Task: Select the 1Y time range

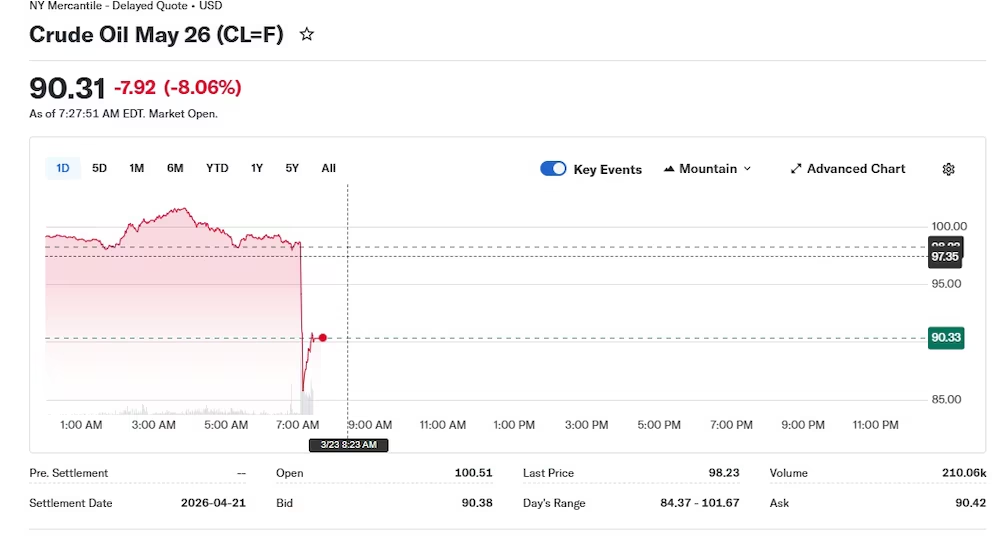Action: [x=257, y=168]
